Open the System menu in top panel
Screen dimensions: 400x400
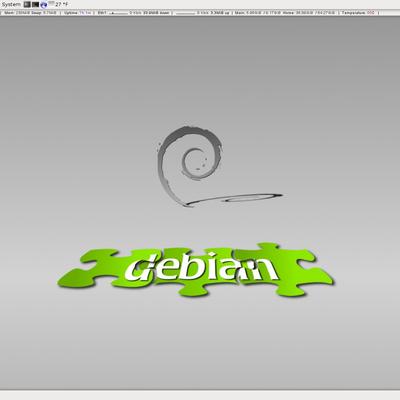[x=11, y=5]
